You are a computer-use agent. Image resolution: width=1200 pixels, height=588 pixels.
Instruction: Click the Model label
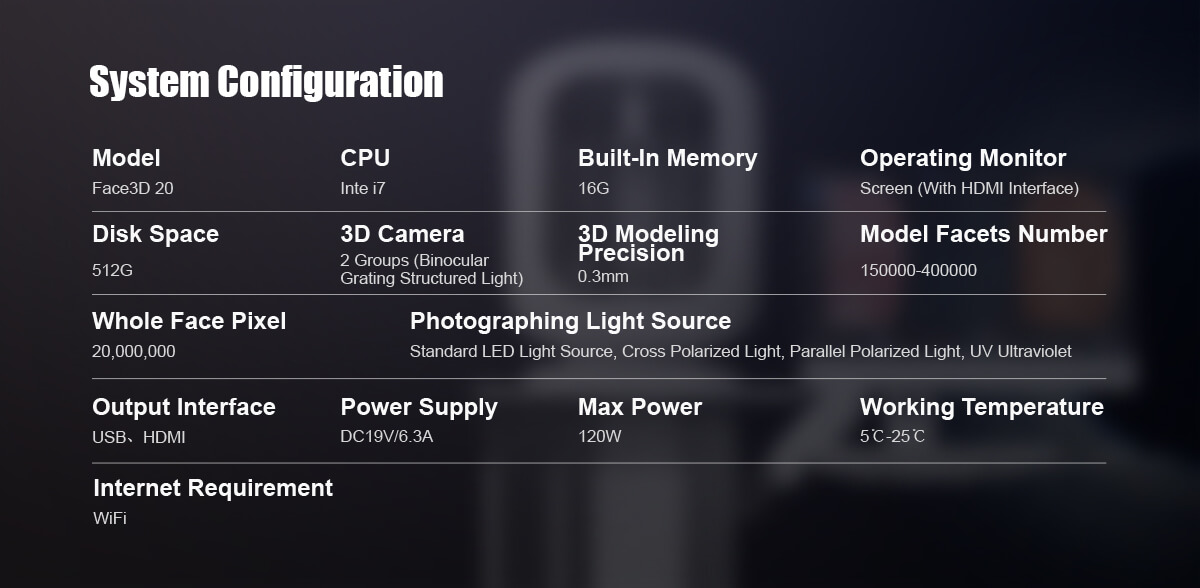tap(126, 158)
